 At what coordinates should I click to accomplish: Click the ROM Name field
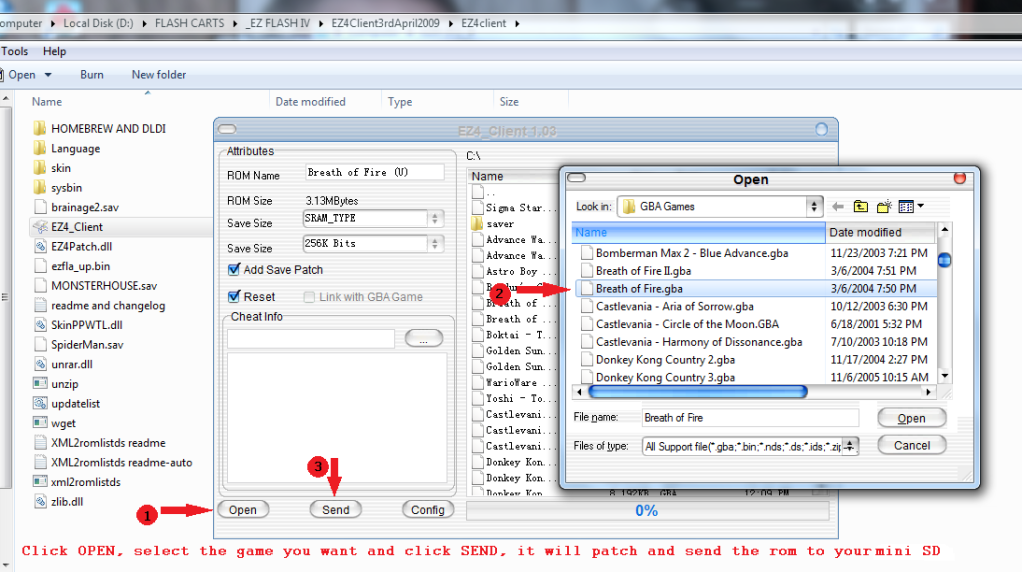(x=375, y=173)
